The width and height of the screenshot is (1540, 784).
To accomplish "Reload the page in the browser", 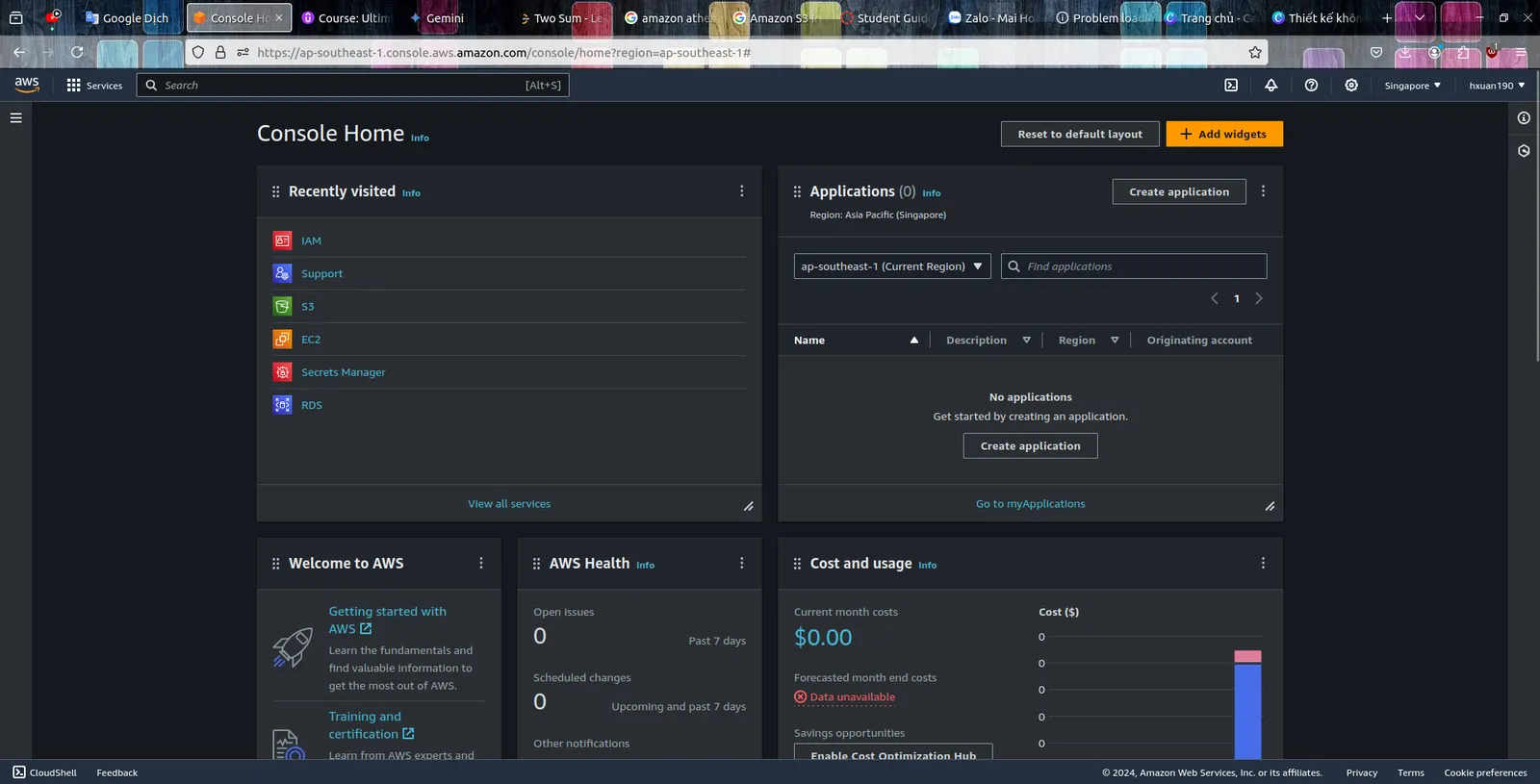I will [x=77, y=53].
